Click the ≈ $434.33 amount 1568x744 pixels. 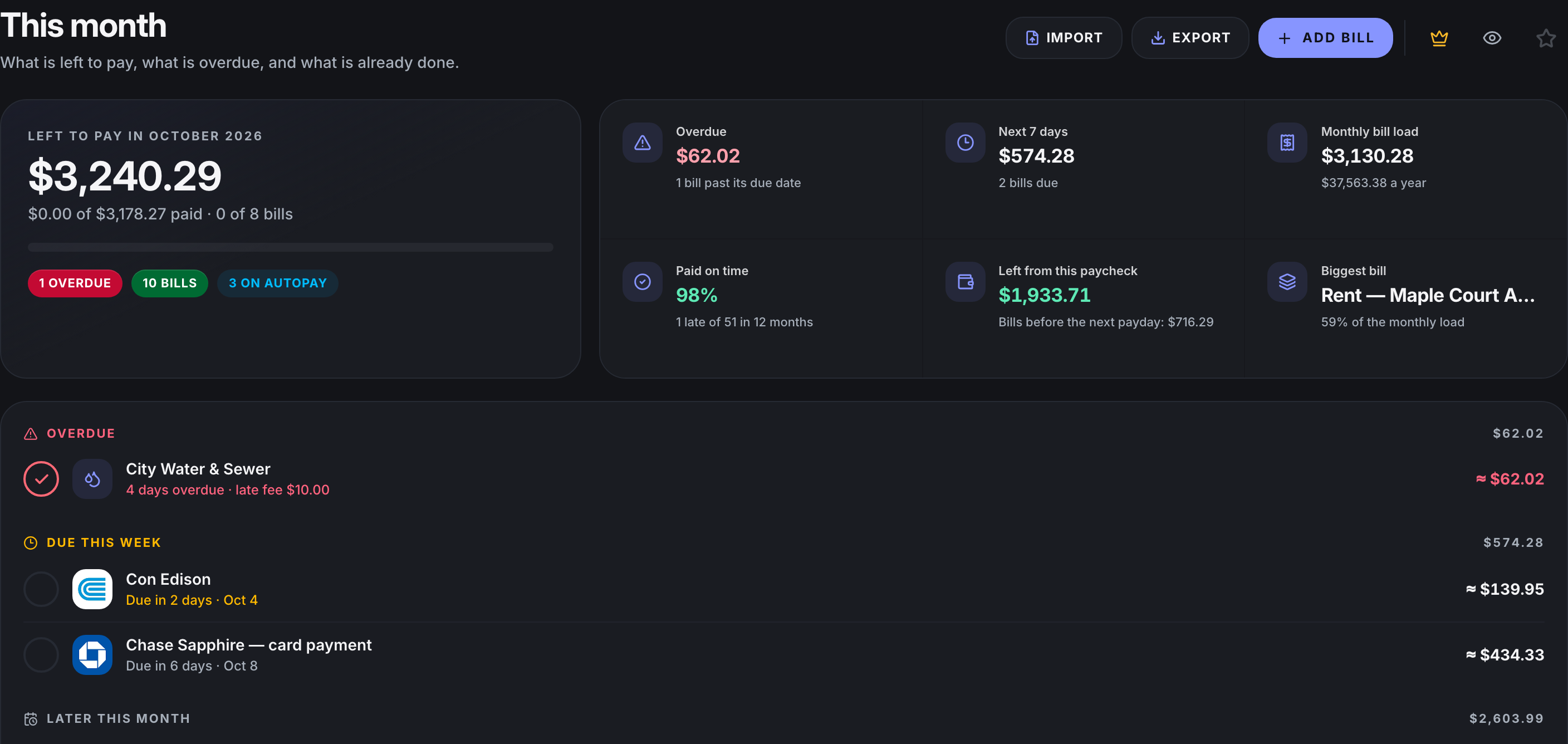point(1505,655)
